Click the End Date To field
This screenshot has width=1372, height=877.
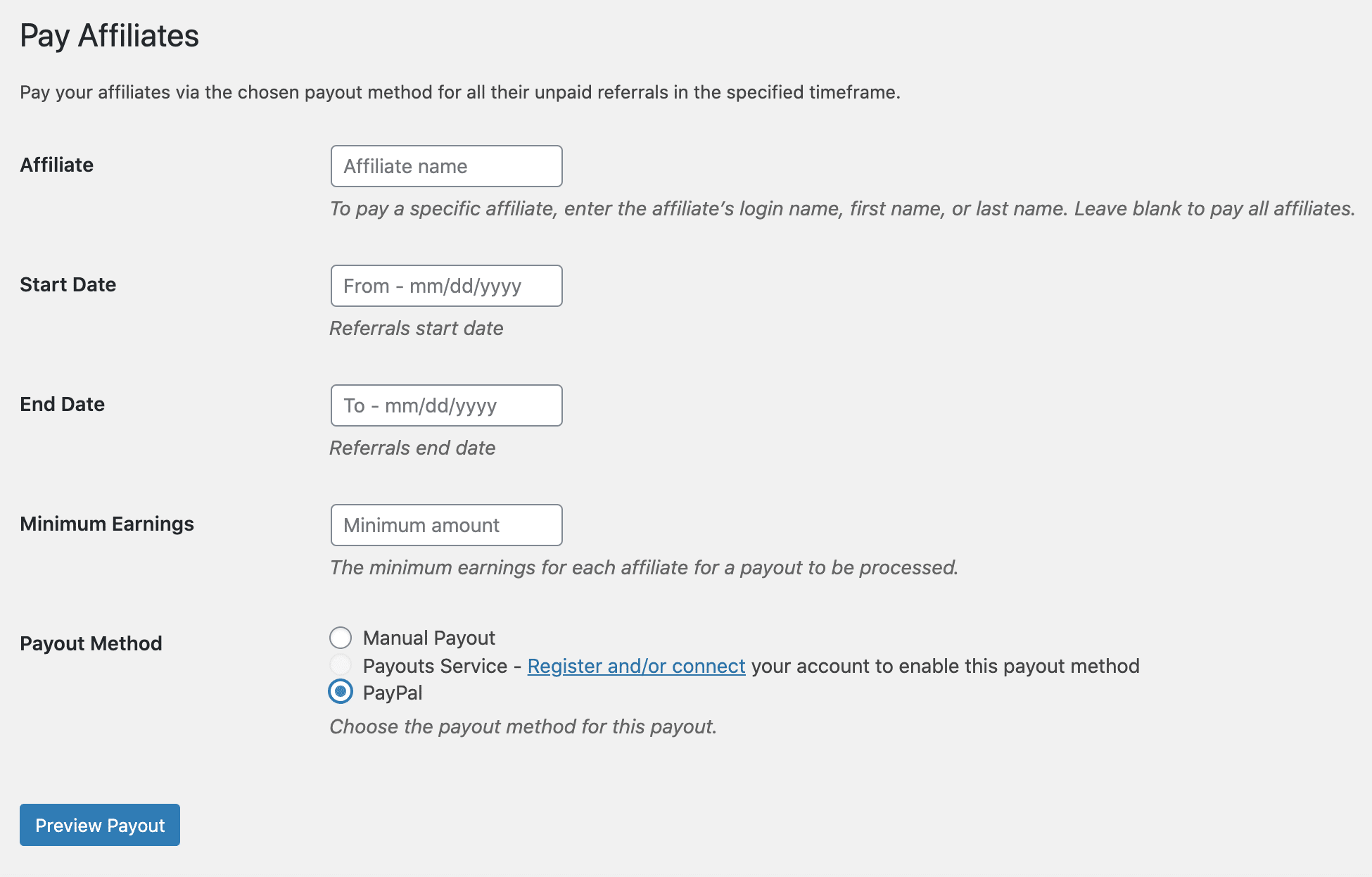(446, 405)
